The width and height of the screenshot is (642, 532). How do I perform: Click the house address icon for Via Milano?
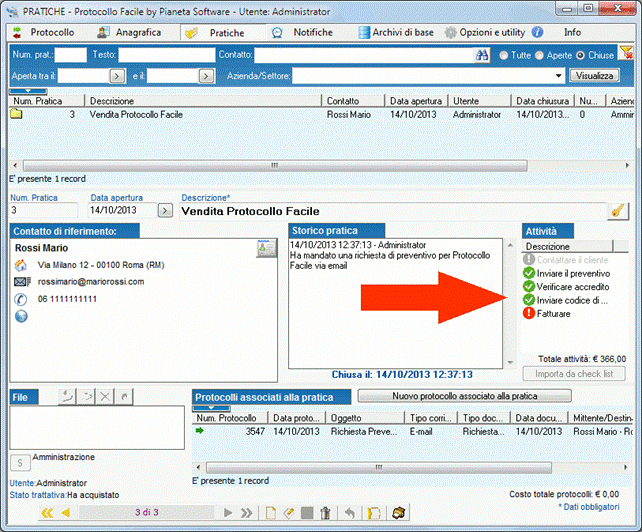[x=21, y=265]
